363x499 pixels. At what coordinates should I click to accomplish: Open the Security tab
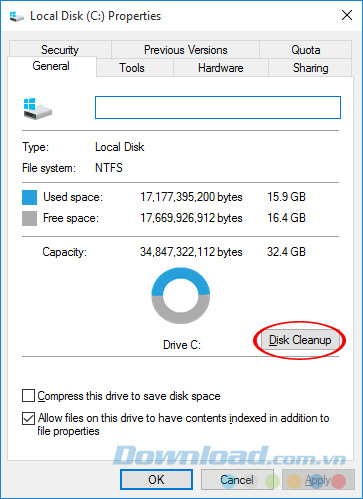(x=60, y=49)
